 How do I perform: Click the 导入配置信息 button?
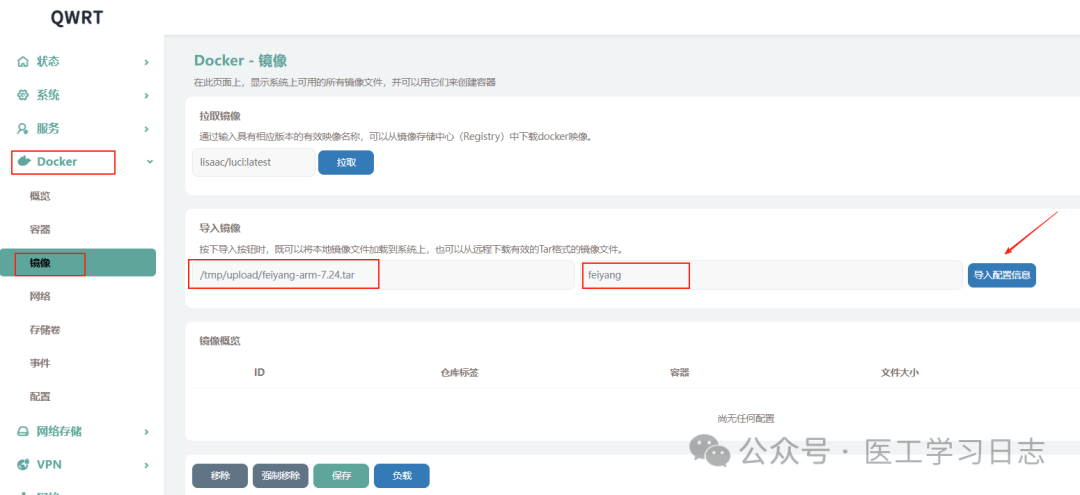pos(1001,275)
